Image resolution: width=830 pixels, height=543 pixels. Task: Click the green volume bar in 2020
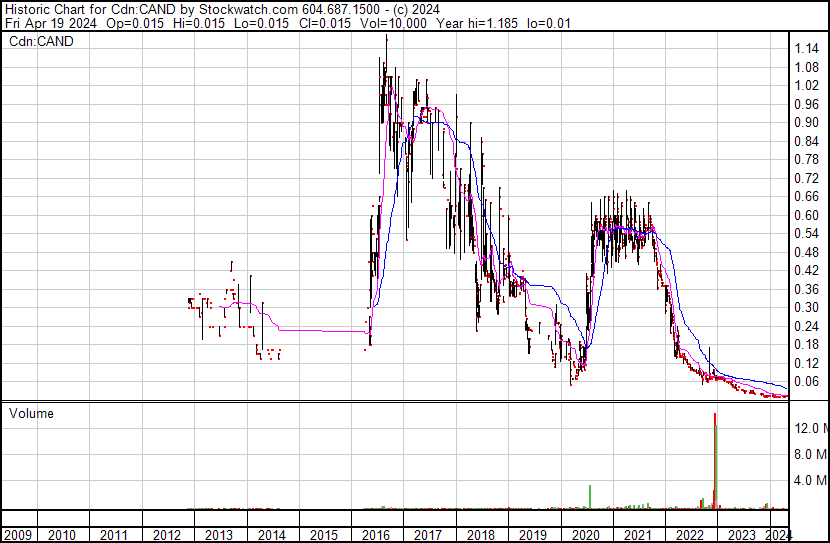(x=590, y=496)
